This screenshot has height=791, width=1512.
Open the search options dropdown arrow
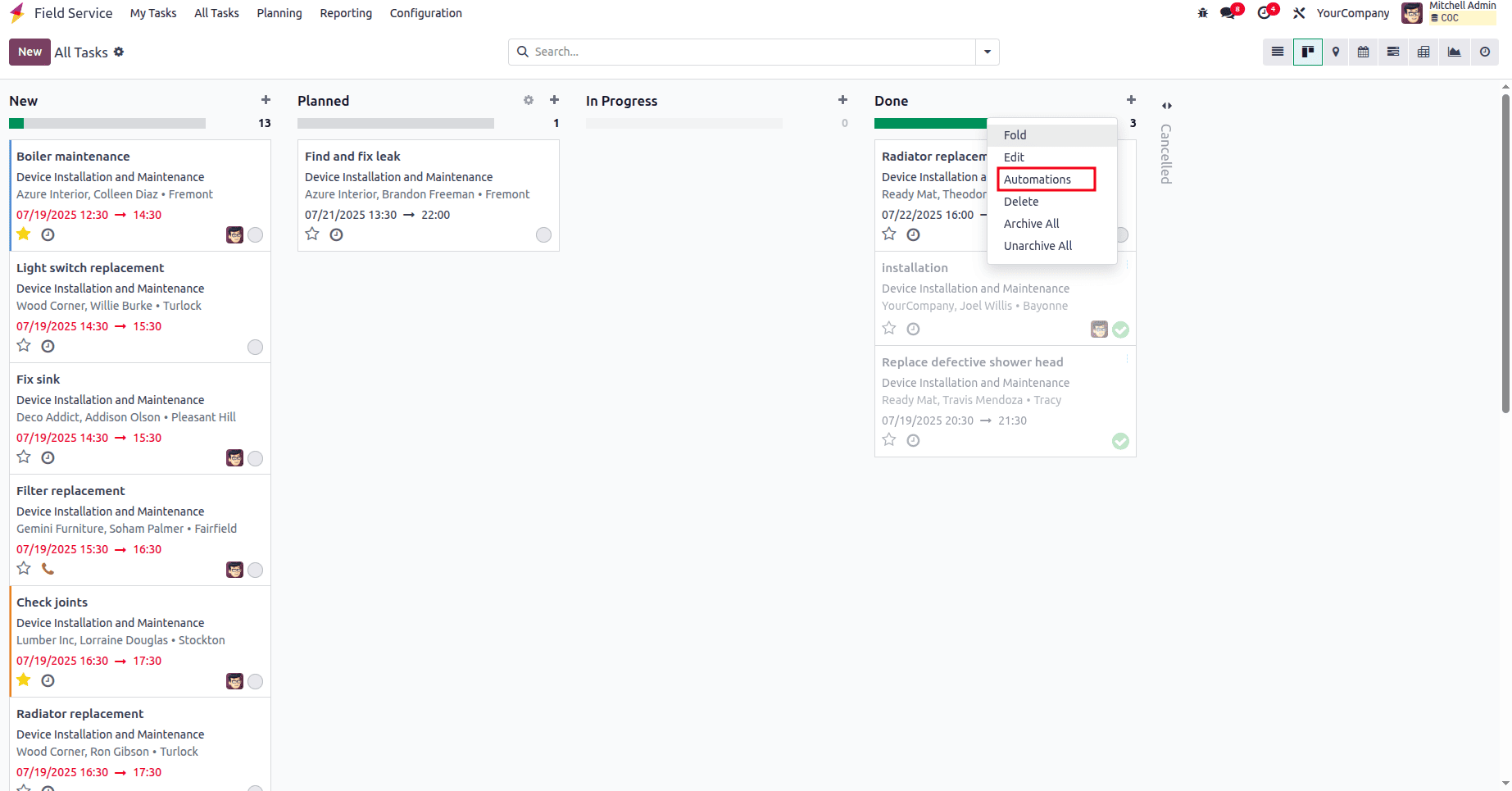988,52
